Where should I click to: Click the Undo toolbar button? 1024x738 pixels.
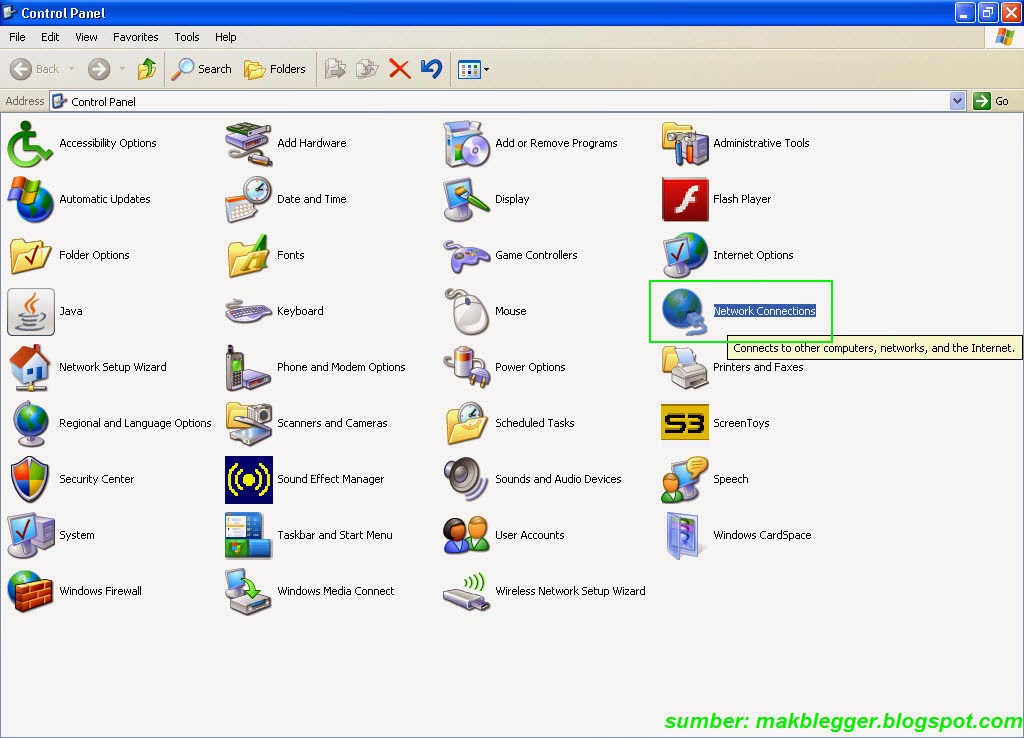pyautogui.click(x=431, y=69)
